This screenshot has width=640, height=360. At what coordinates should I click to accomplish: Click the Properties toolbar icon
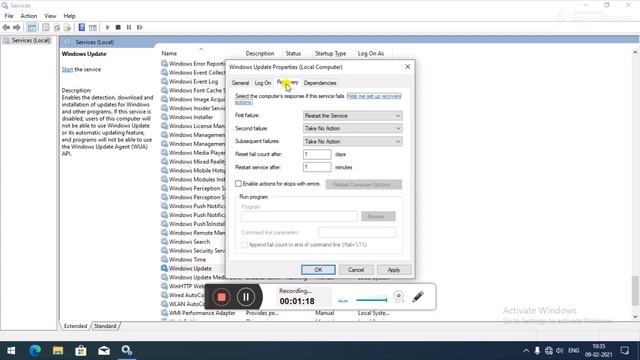click(46, 27)
